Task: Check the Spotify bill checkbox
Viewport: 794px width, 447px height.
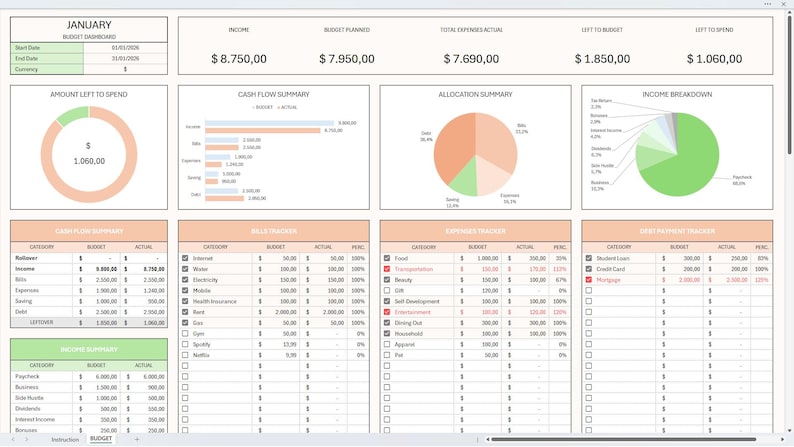Action: (185, 344)
